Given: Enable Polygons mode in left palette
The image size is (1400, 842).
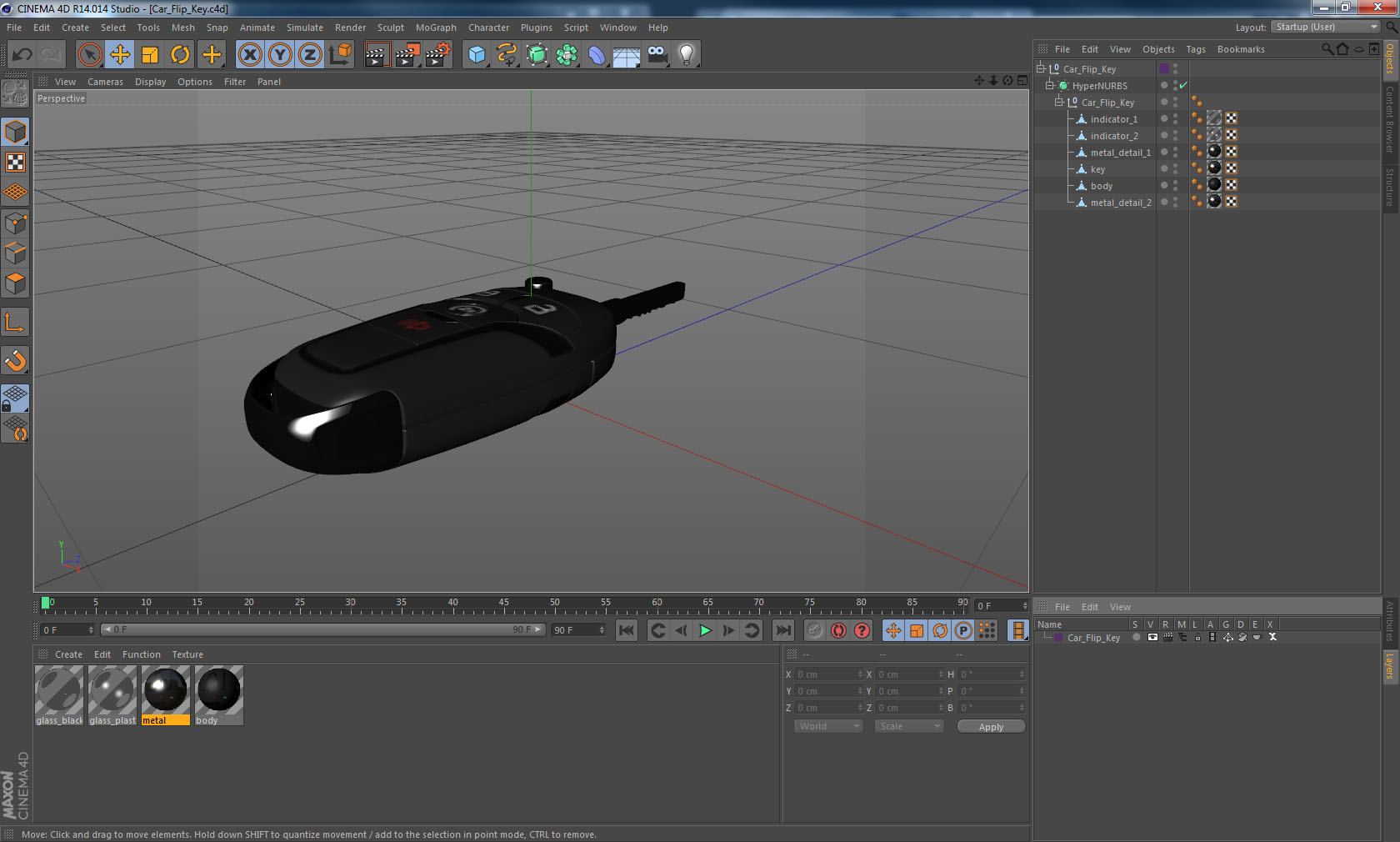Looking at the screenshot, I should click(x=15, y=283).
